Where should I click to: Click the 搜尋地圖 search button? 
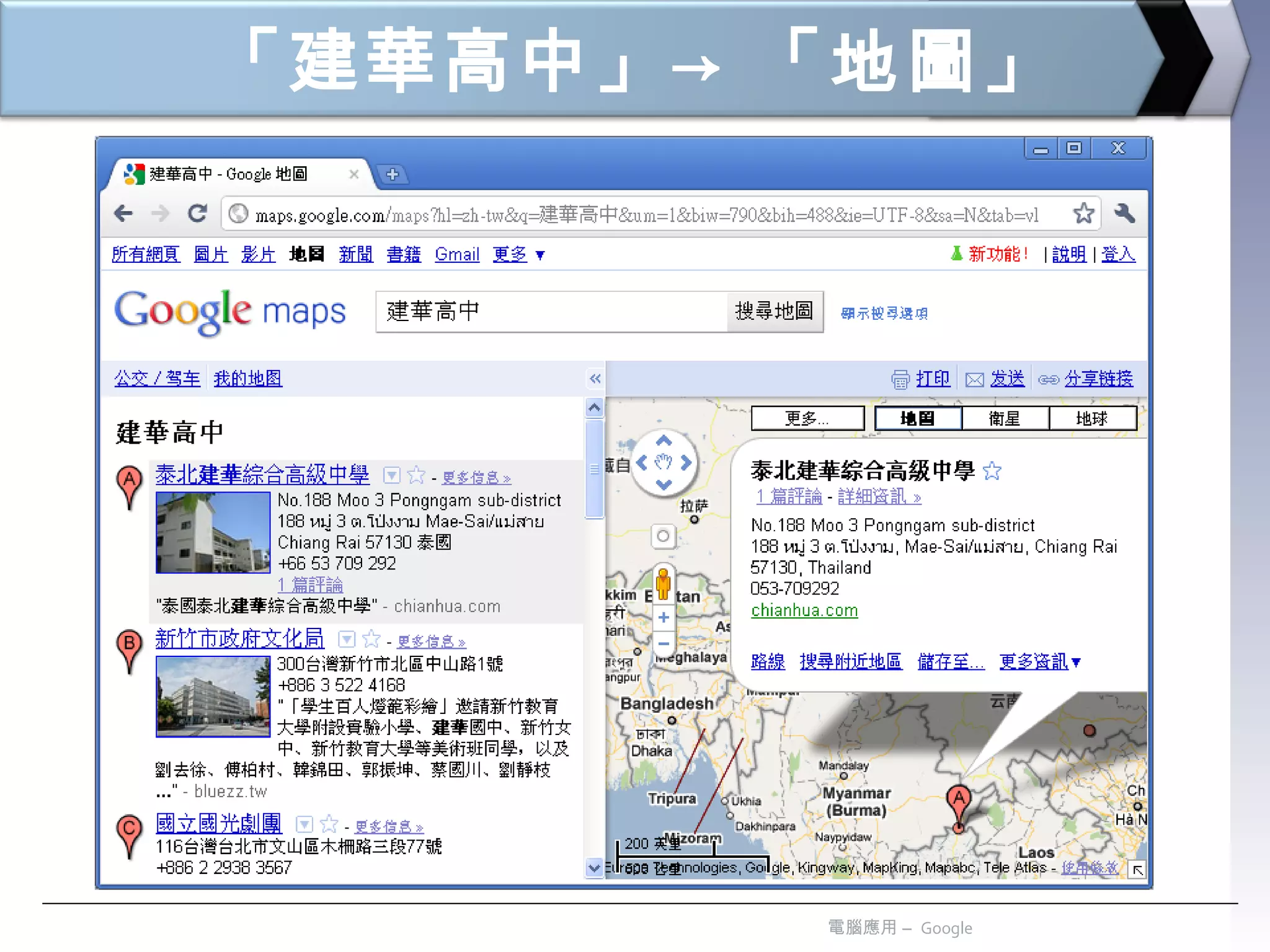pos(775,311)
